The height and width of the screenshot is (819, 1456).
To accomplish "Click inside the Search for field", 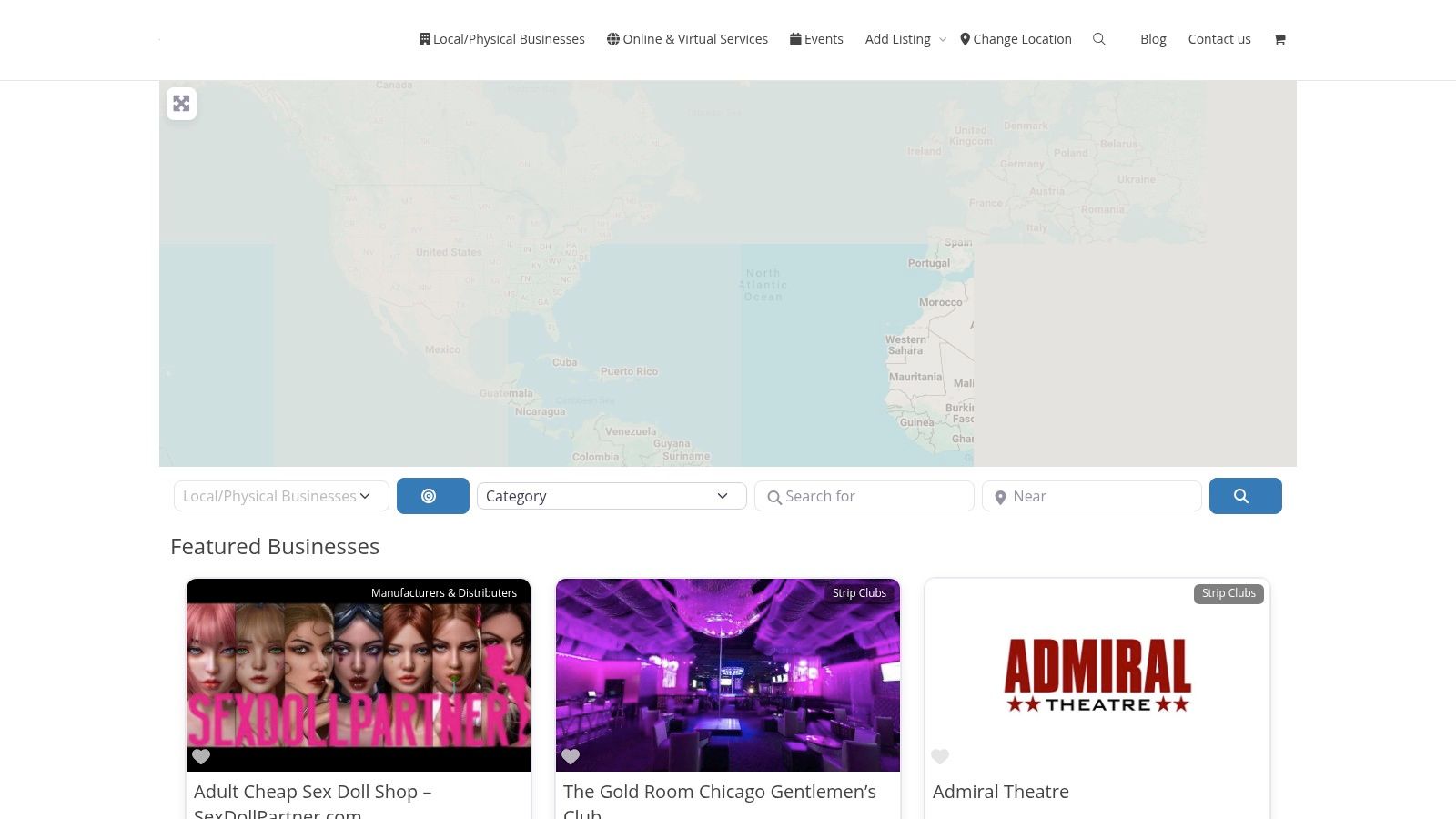I will click(x=864, y=496).
